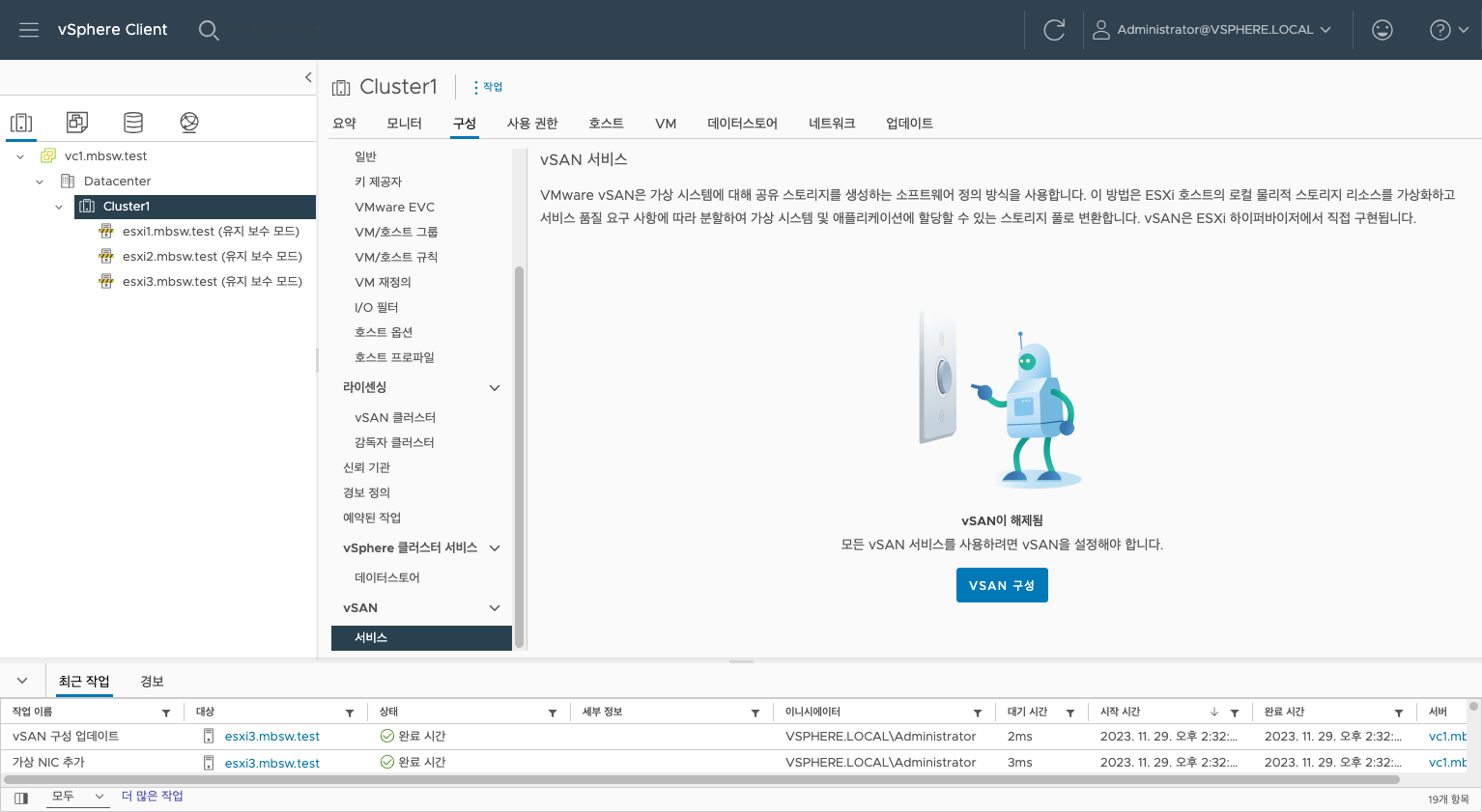Collapse the 라이센싱 section
This screenshot has height=812, width=1482.
click(x=495, y=387)
